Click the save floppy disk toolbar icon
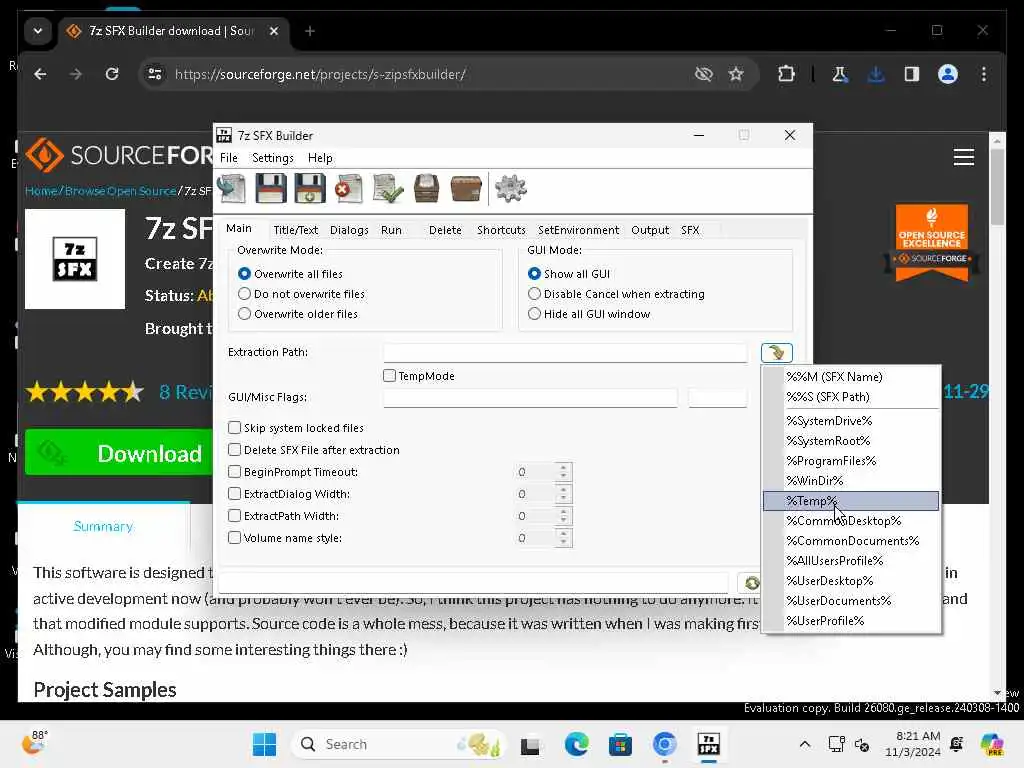This screenshot has width=1024, height=768. (270, 189)
